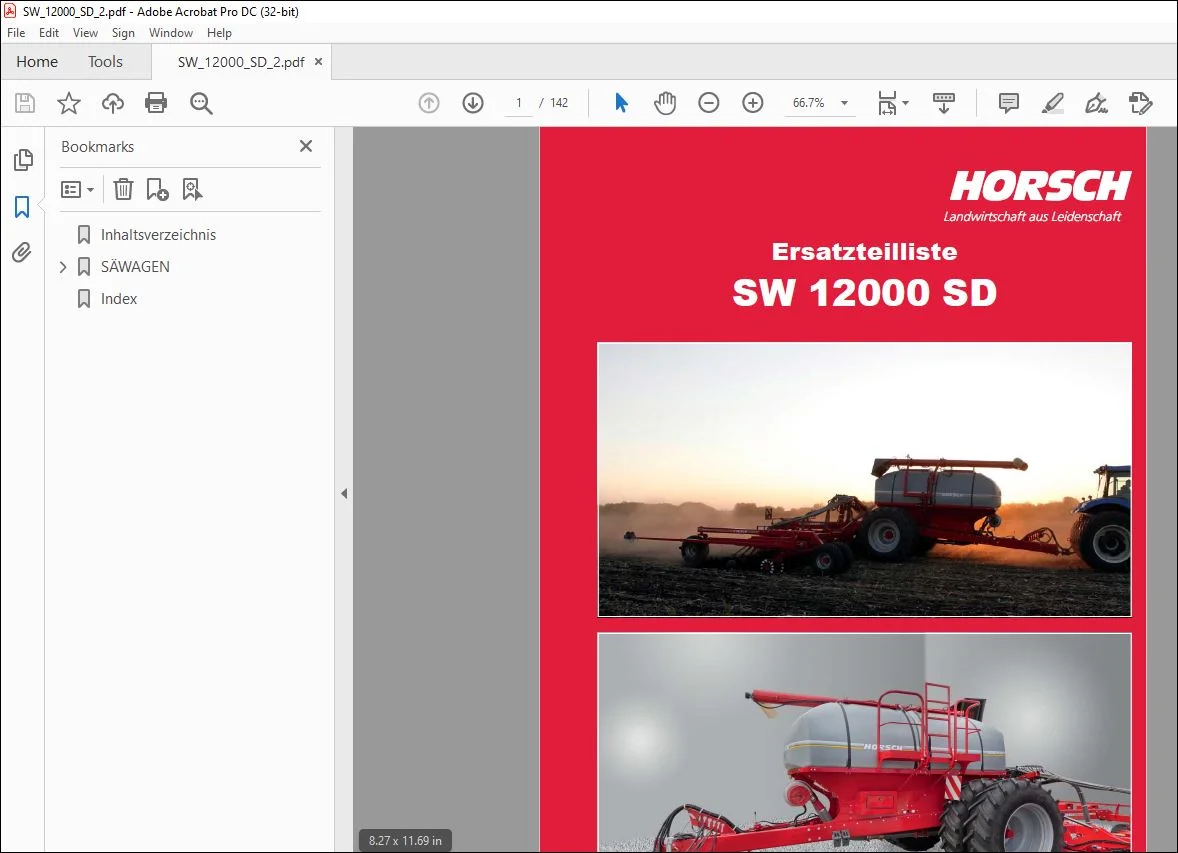The width and height of the screenshot is (1178, 853).
Task: Open the zoom level dropdown arrow
Action: pyautogui.click(x=844, y=103)
